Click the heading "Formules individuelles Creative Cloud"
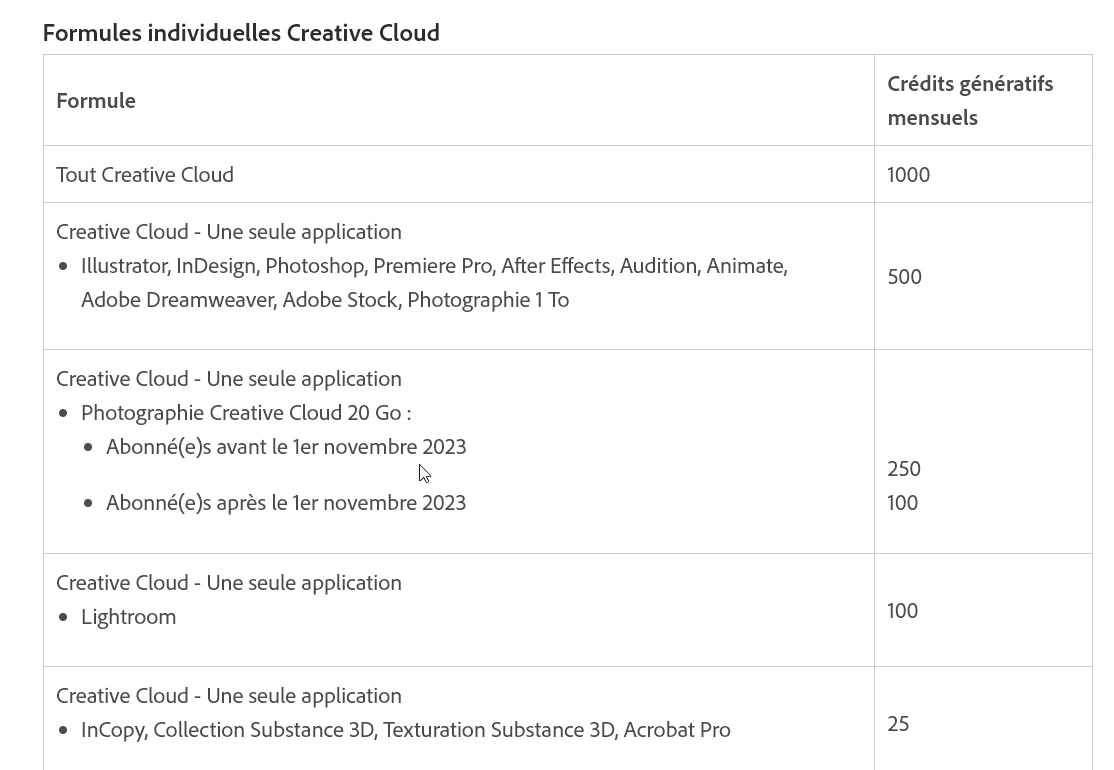 point(241,33)
